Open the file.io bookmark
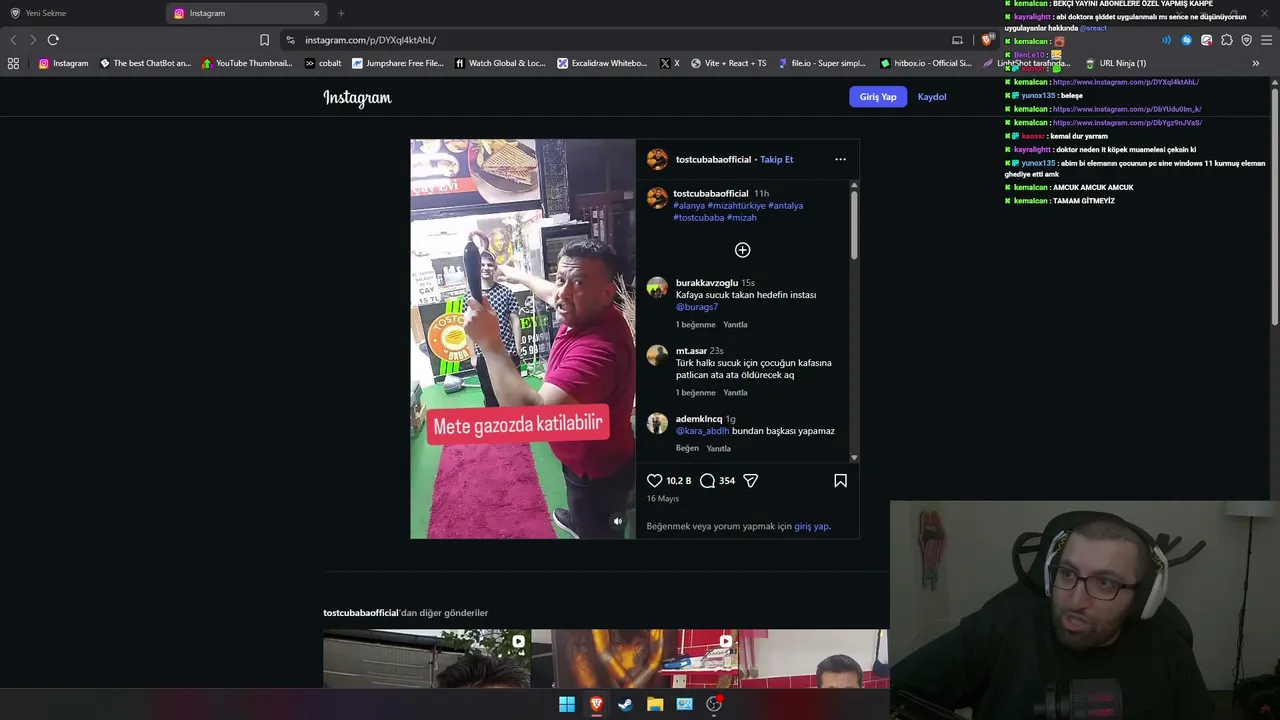Viewport: 1280px width, 720px height. click(822, 63)
